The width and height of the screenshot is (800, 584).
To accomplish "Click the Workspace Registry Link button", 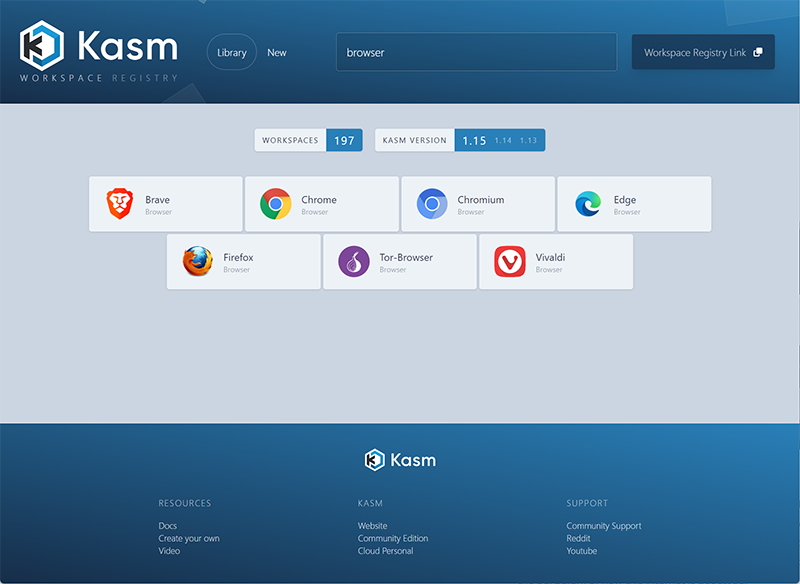I will click(703, 52).
